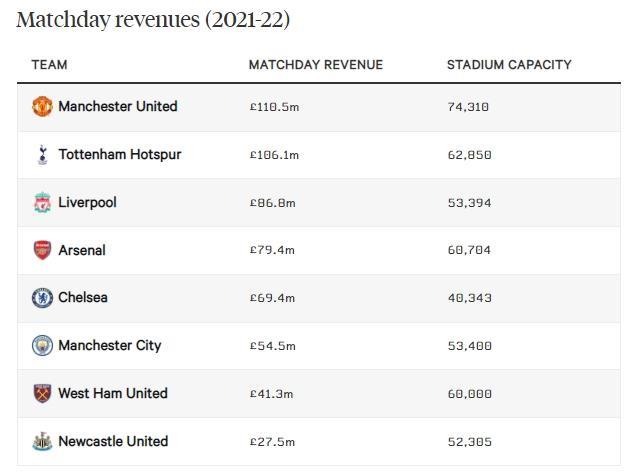Click the Chelsea club badge
The width and height of the screenshot is (639, 474).
[x=42, y=298]
